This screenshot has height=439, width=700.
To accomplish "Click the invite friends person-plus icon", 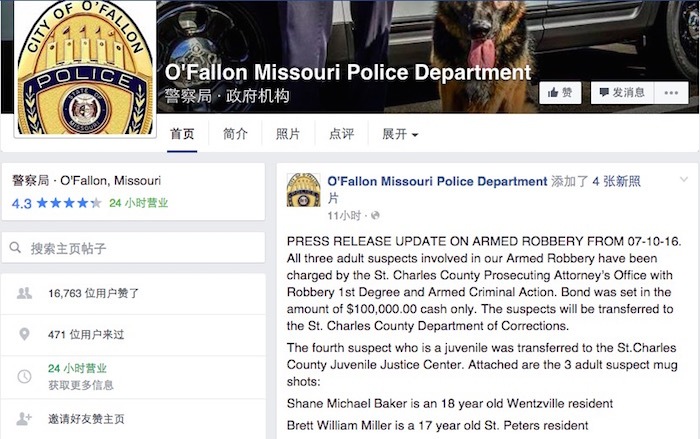I will (x=24, y=419).
